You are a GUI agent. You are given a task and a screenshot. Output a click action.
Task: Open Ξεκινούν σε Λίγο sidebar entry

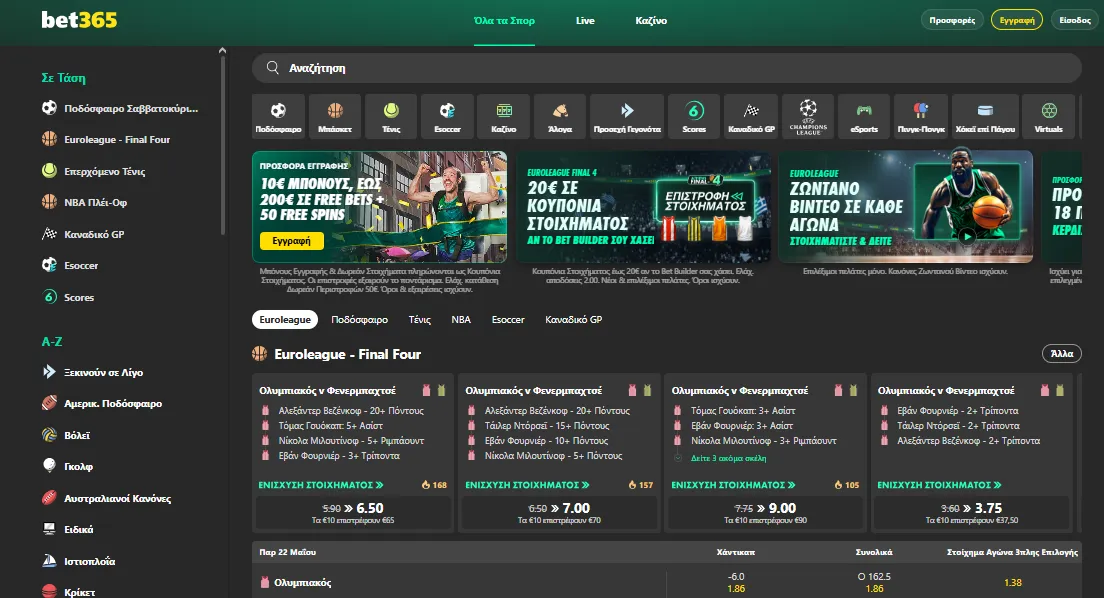pyautogui.click(x=92, y=372)
